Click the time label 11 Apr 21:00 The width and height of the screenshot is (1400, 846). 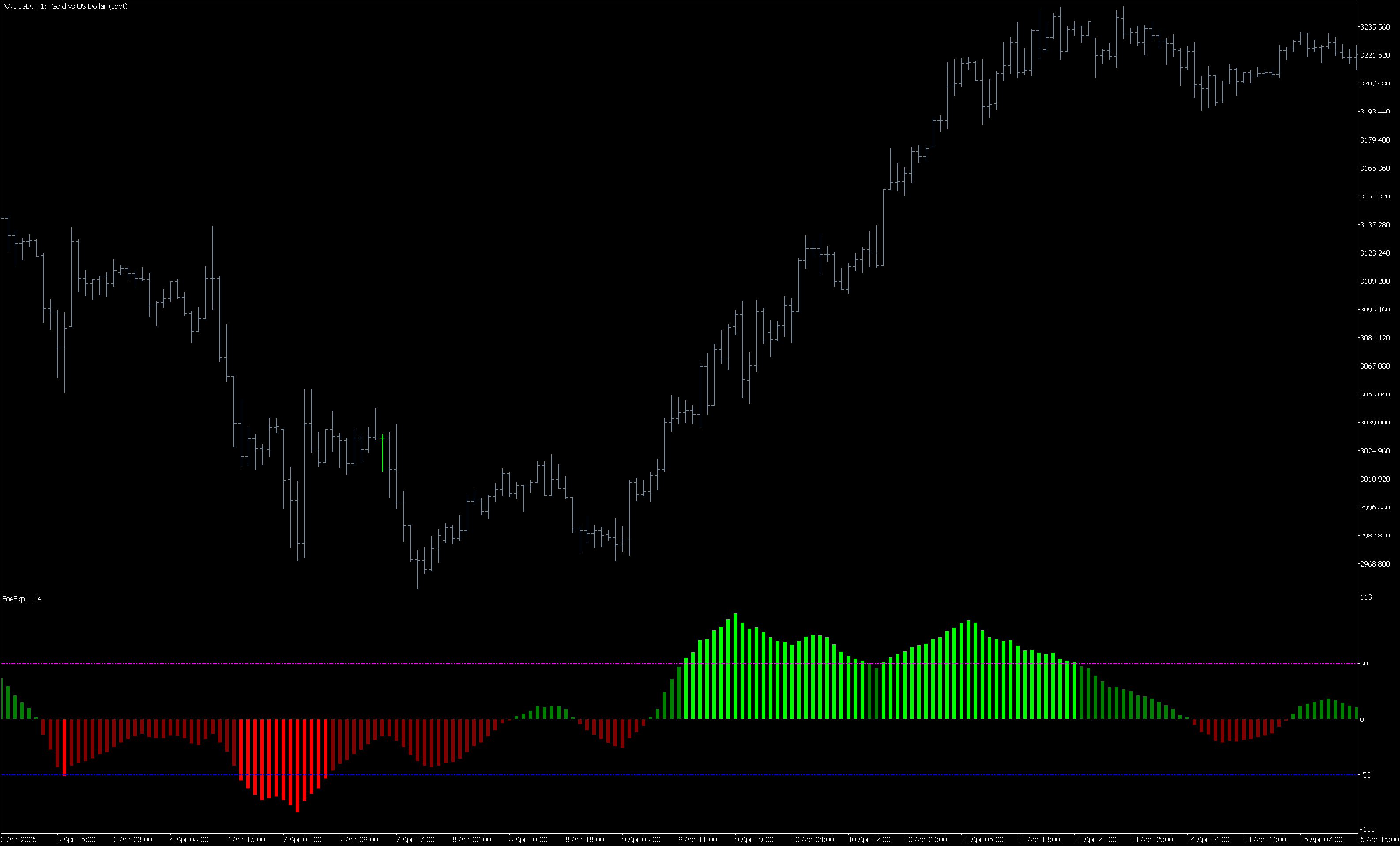tap(1095, 840)
